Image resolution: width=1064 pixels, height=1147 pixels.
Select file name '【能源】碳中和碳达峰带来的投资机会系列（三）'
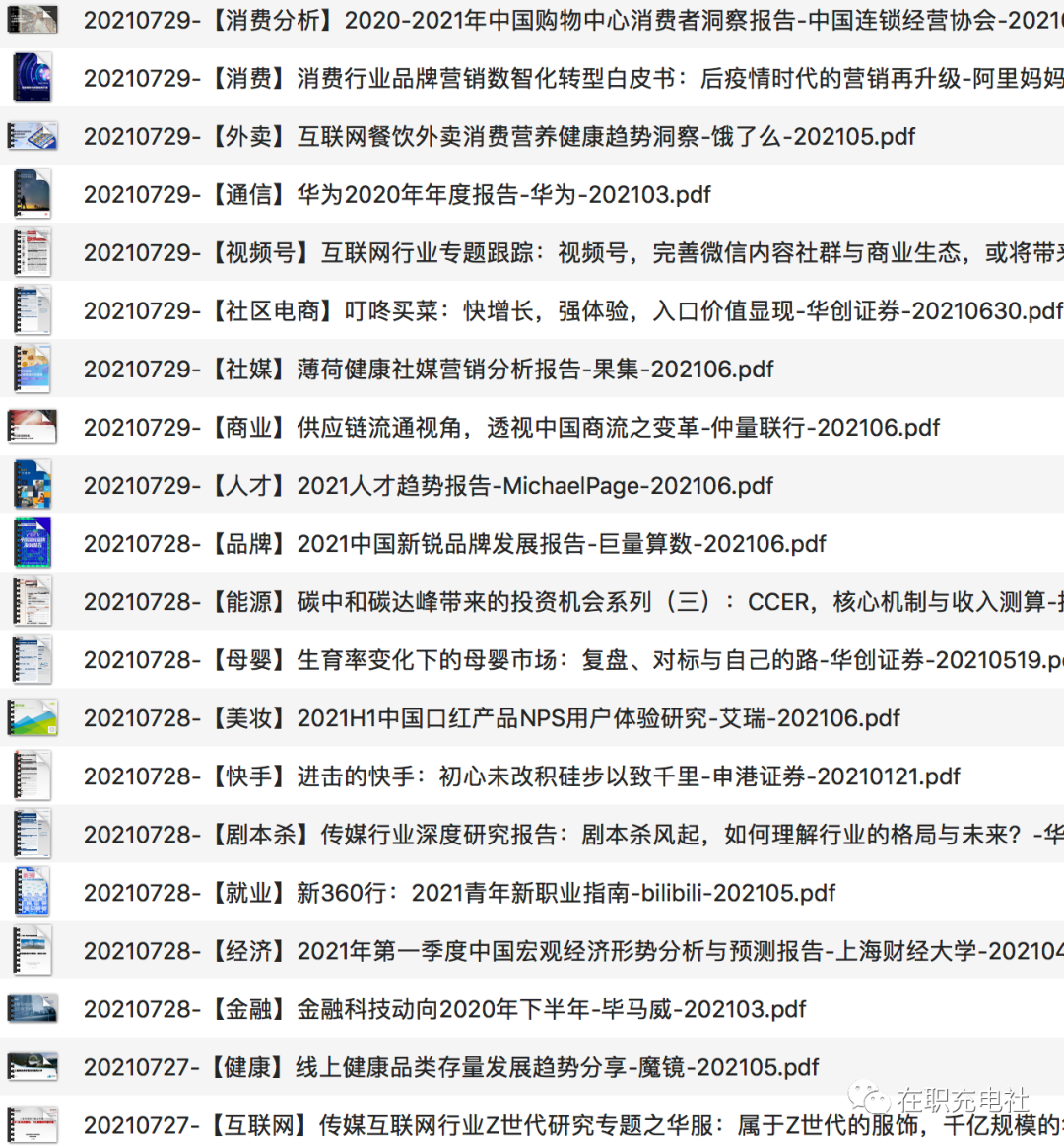[460, 601]
